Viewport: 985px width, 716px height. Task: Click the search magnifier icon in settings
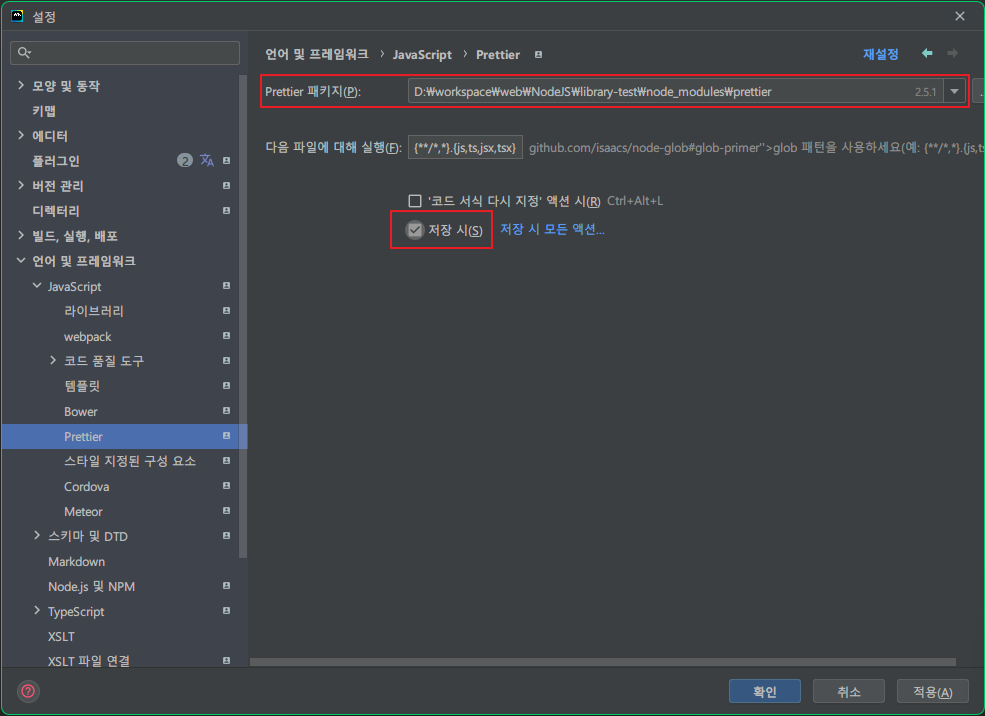24,53
